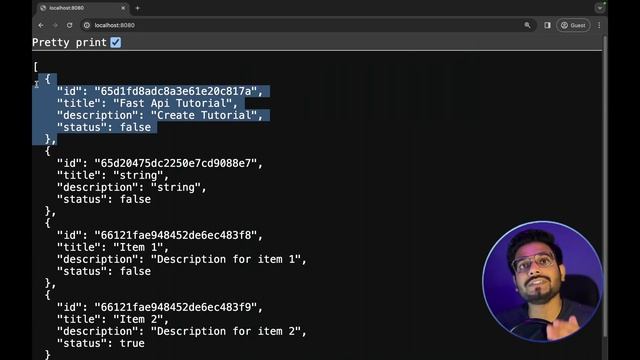Click the "title": "string" line
The height and width of the screenshot is (360, 640).
[113, 176]
